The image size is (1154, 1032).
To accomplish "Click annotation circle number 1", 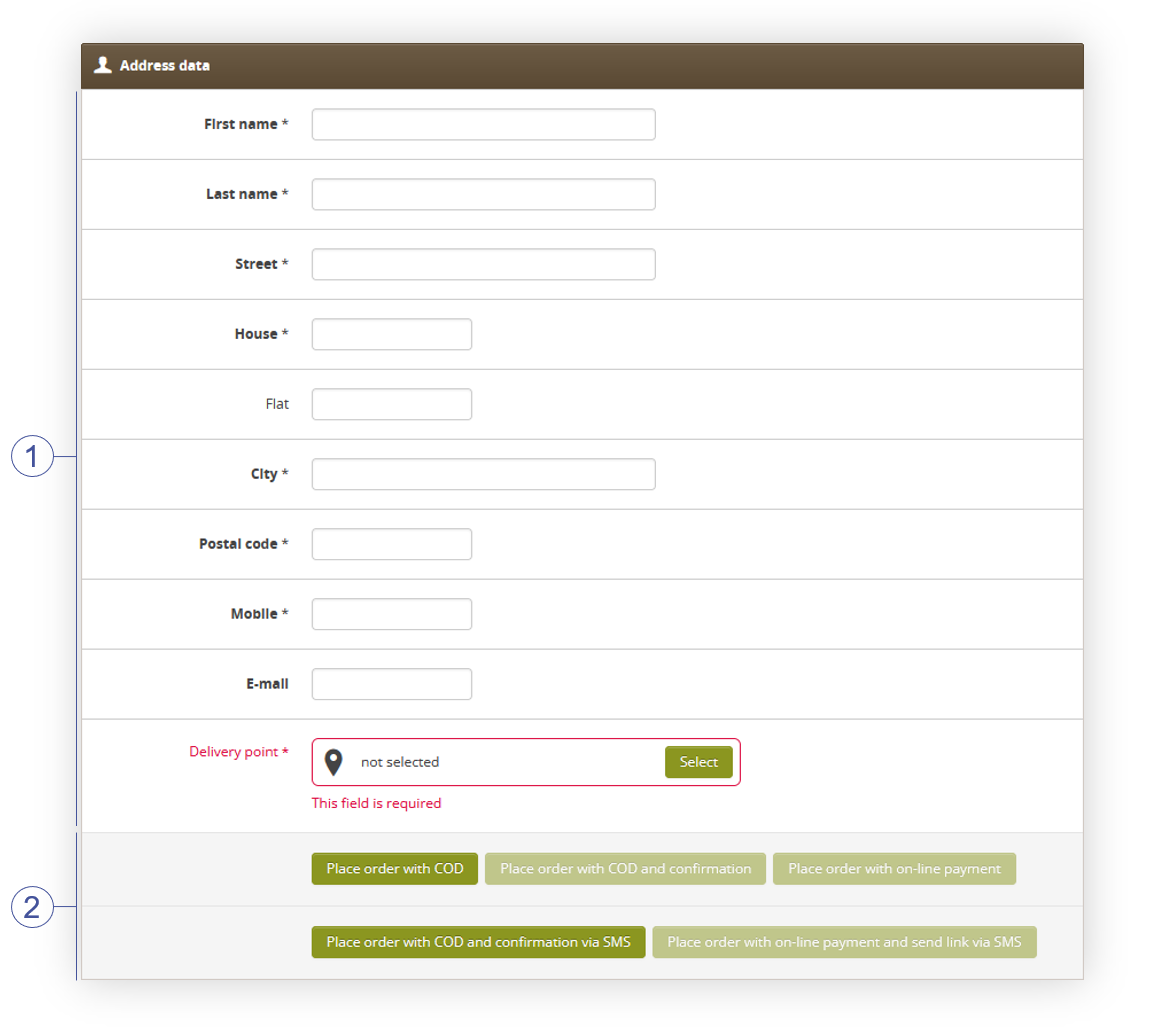I will tap(32, 456).
